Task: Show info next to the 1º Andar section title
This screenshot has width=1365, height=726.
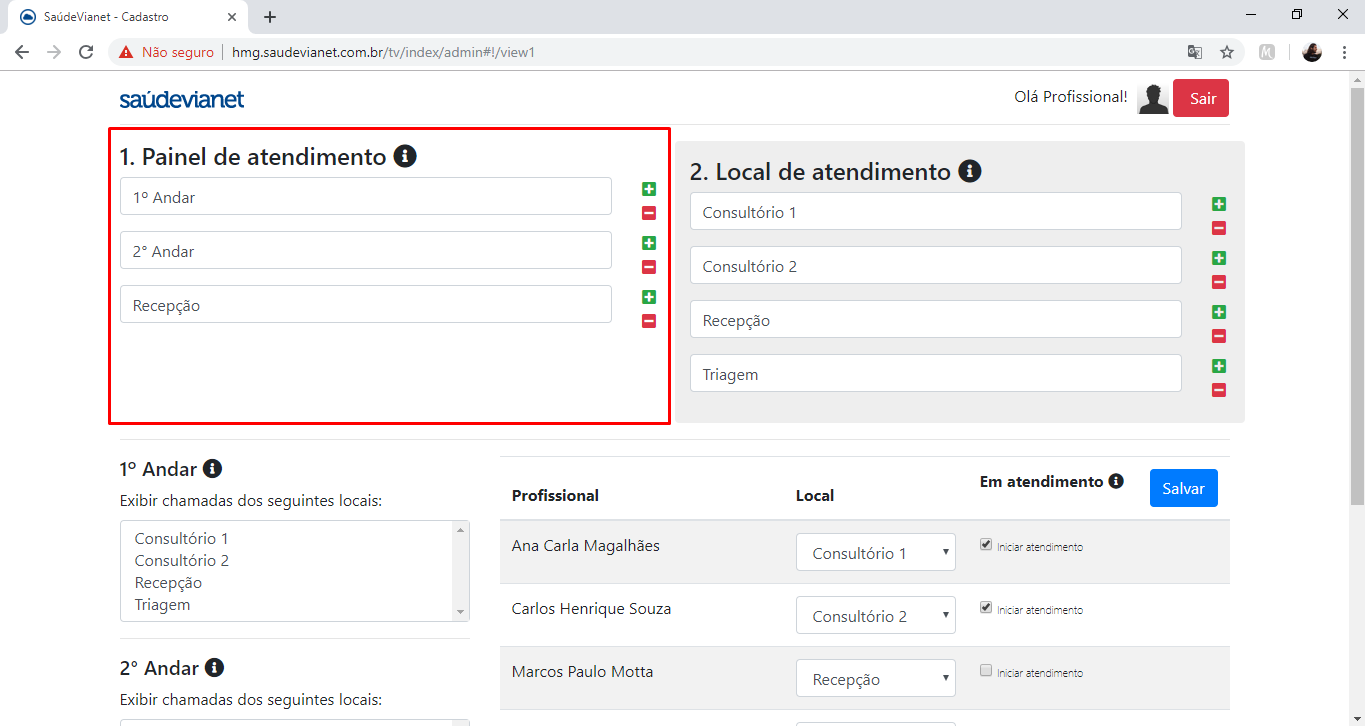Action: pos(212,468)
